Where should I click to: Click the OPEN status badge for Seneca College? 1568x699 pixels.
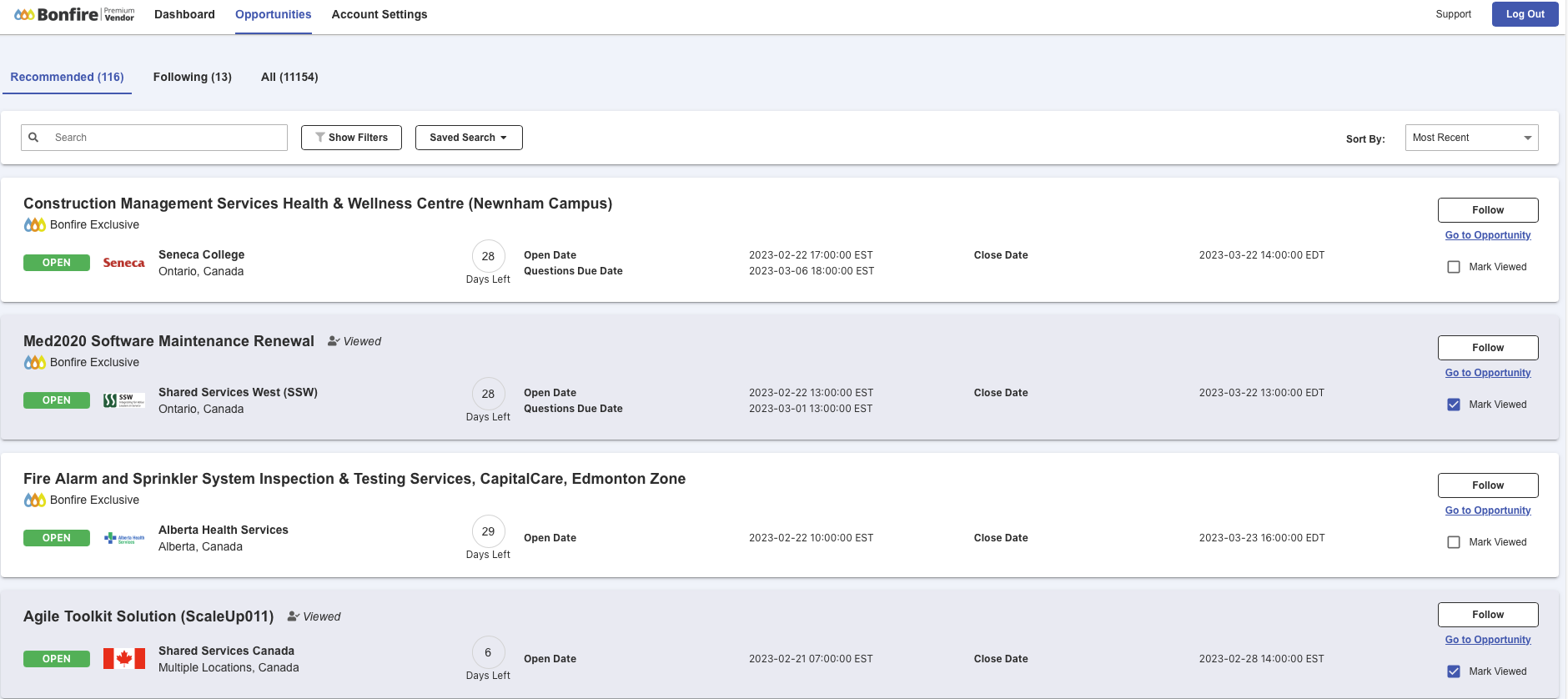click(x=57, y=263)
